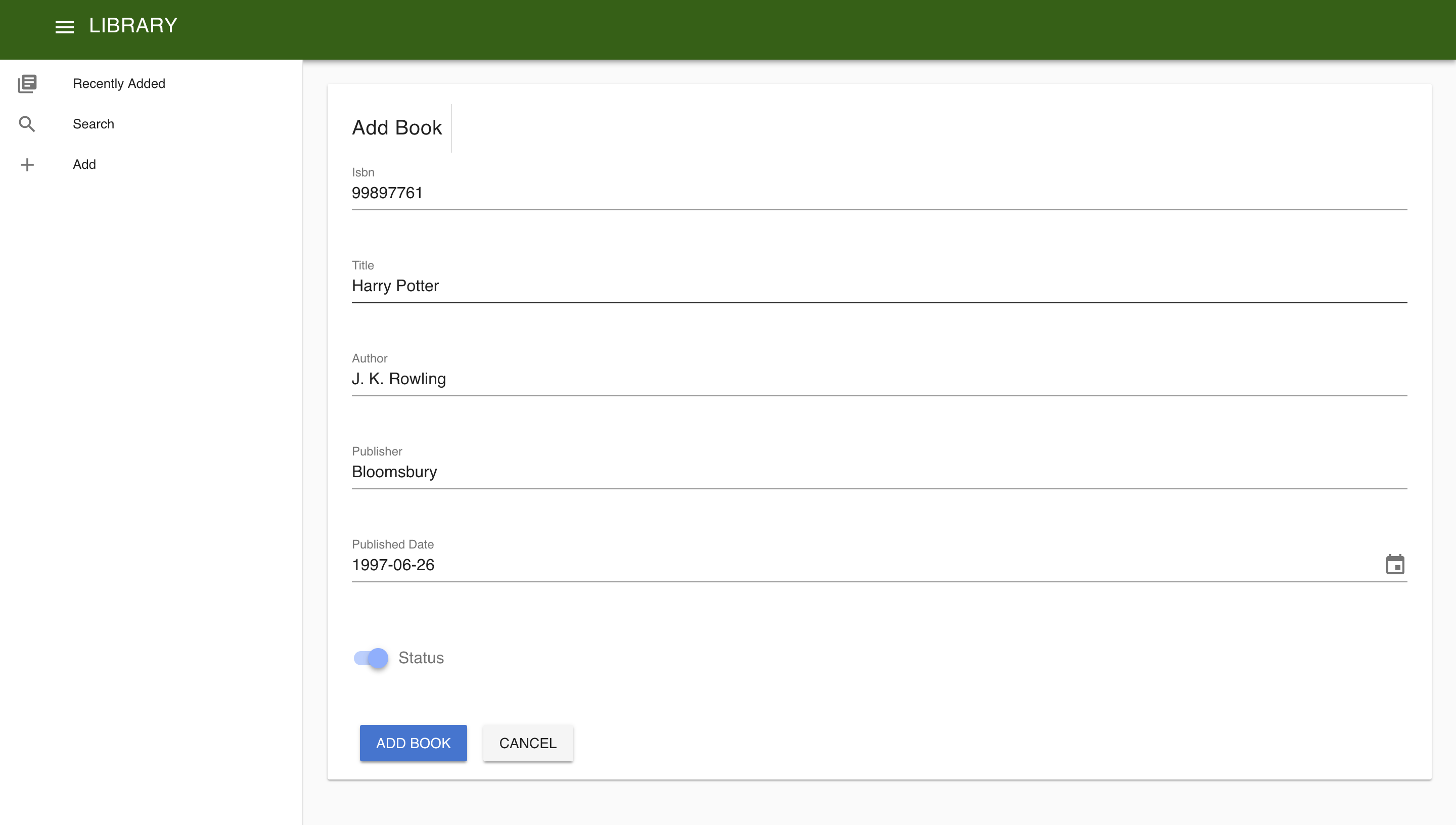
Task: Select the Add sidebar item text
Action: click(84, 164)
